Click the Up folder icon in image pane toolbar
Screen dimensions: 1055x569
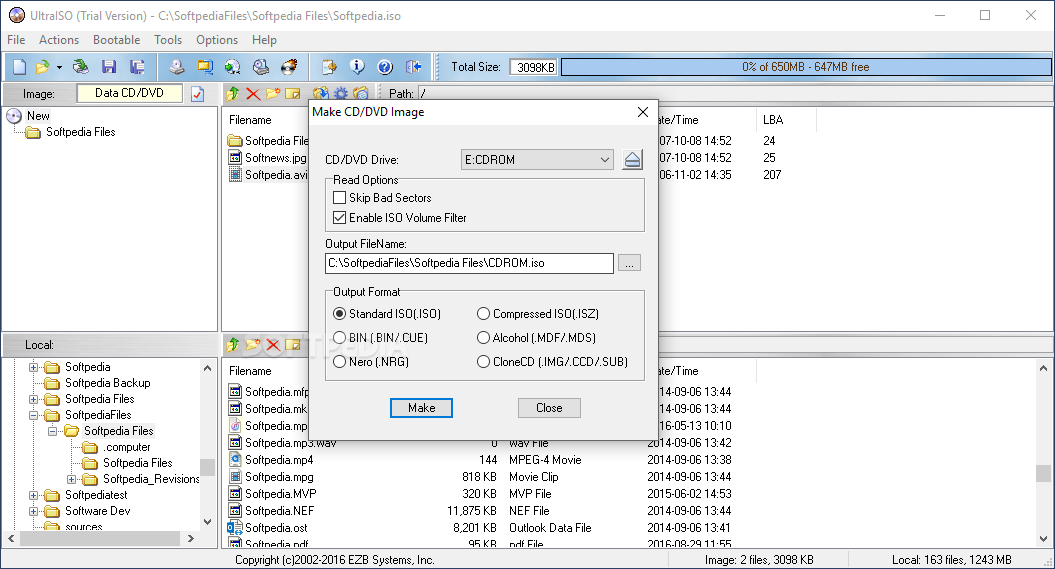point(233,93)
